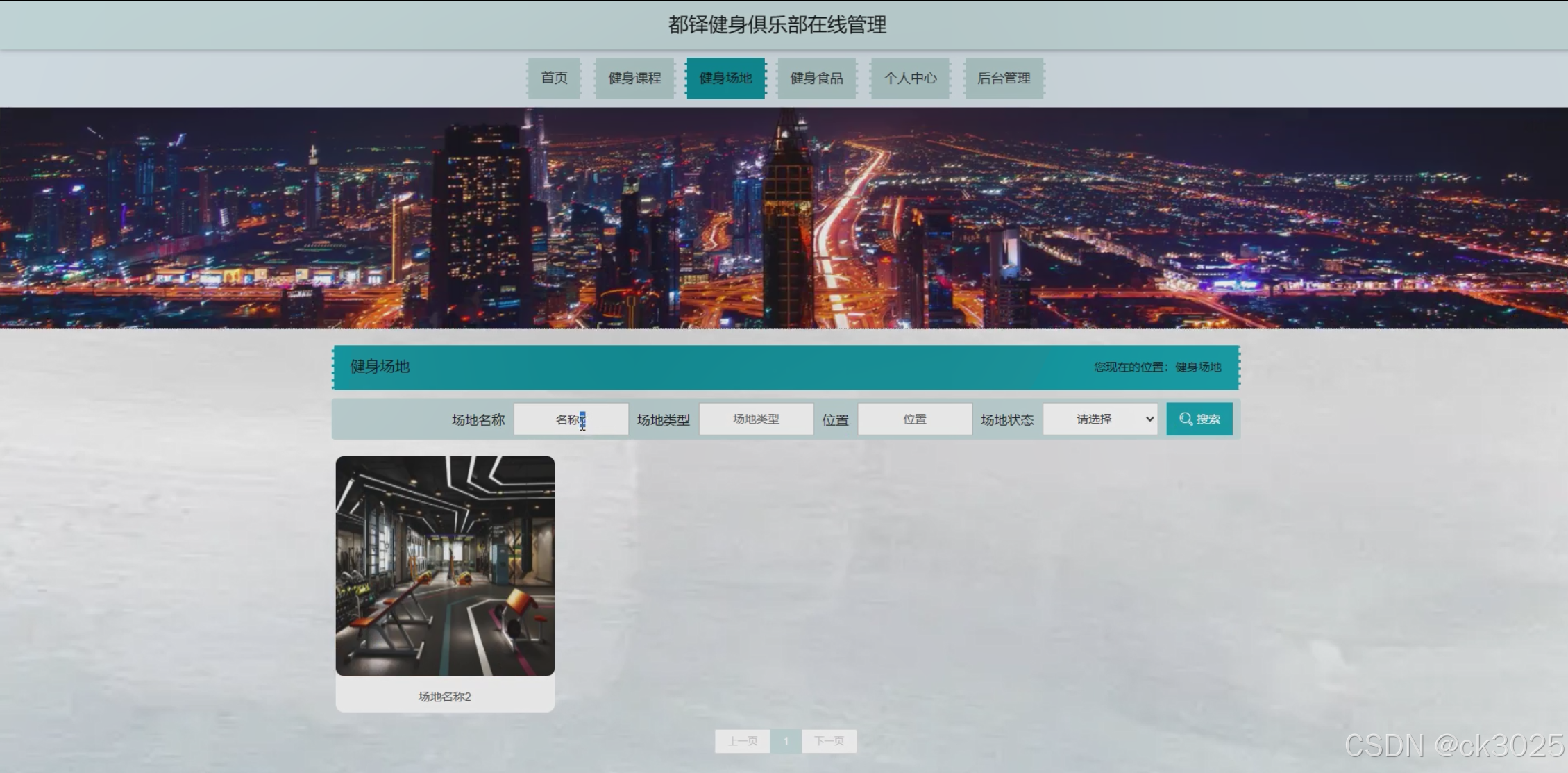Screen dimensions: 1568x773
Task: Click into the 场地类型 search field
Action: pyautogui.click(x=756, y=419)
